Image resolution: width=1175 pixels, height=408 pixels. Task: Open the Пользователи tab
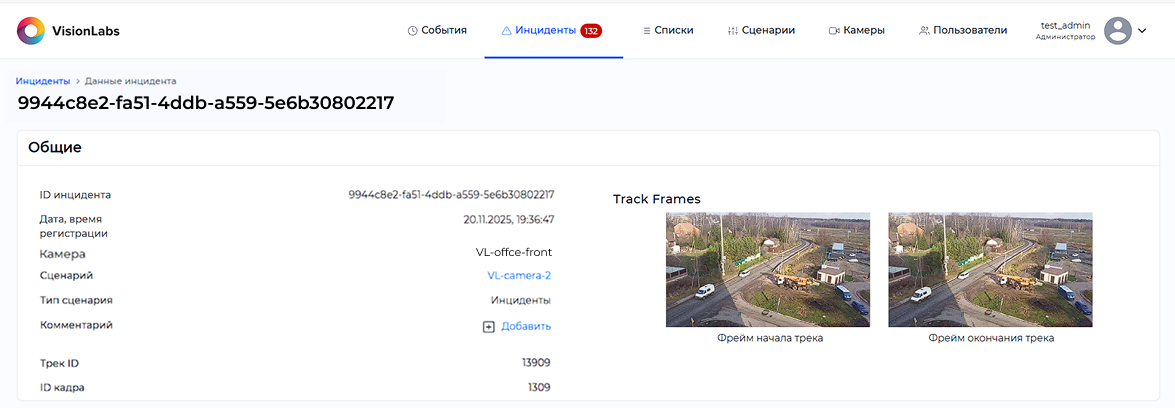(x=963, y=31)
